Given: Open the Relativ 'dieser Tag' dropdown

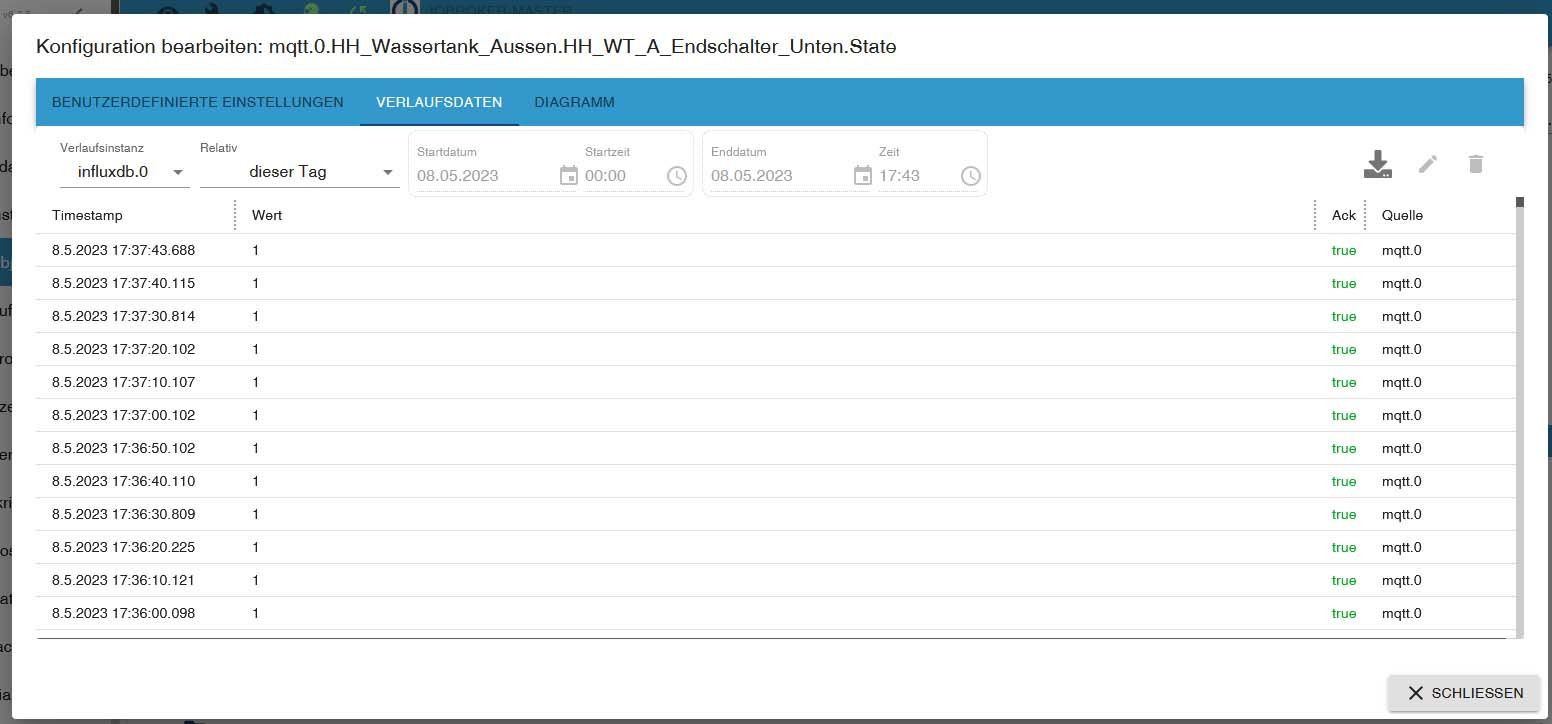Looking at the screenshot, I should pos(300,172).
